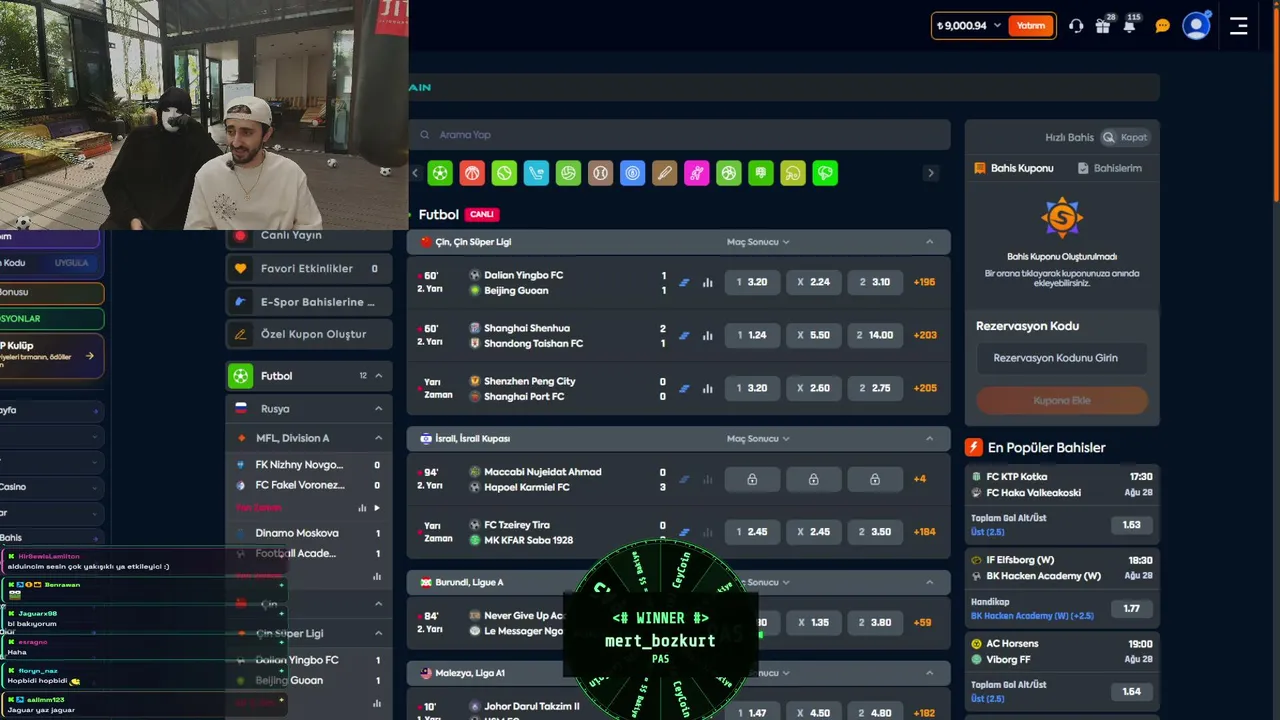The height and width of the screenshot is (720, 1280).
Task: Open Özel Kupon Oluştur menu item
Action: coord(309,334)
